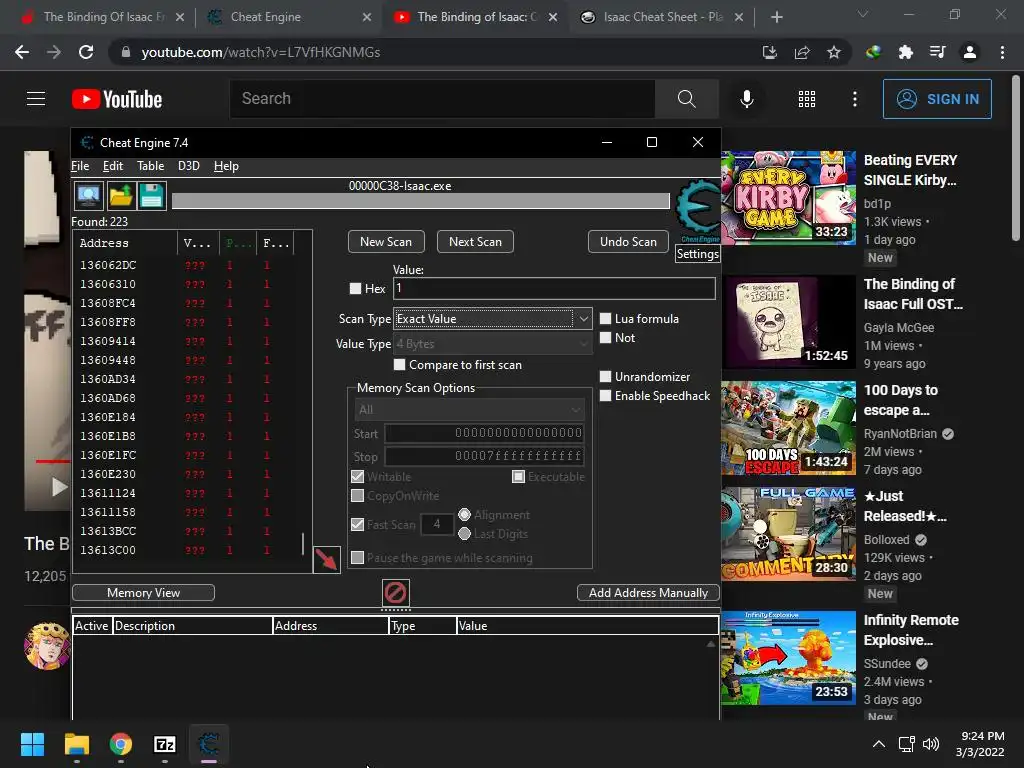
Task: Click the YouTube SIGN IN button
Action: 937,99
